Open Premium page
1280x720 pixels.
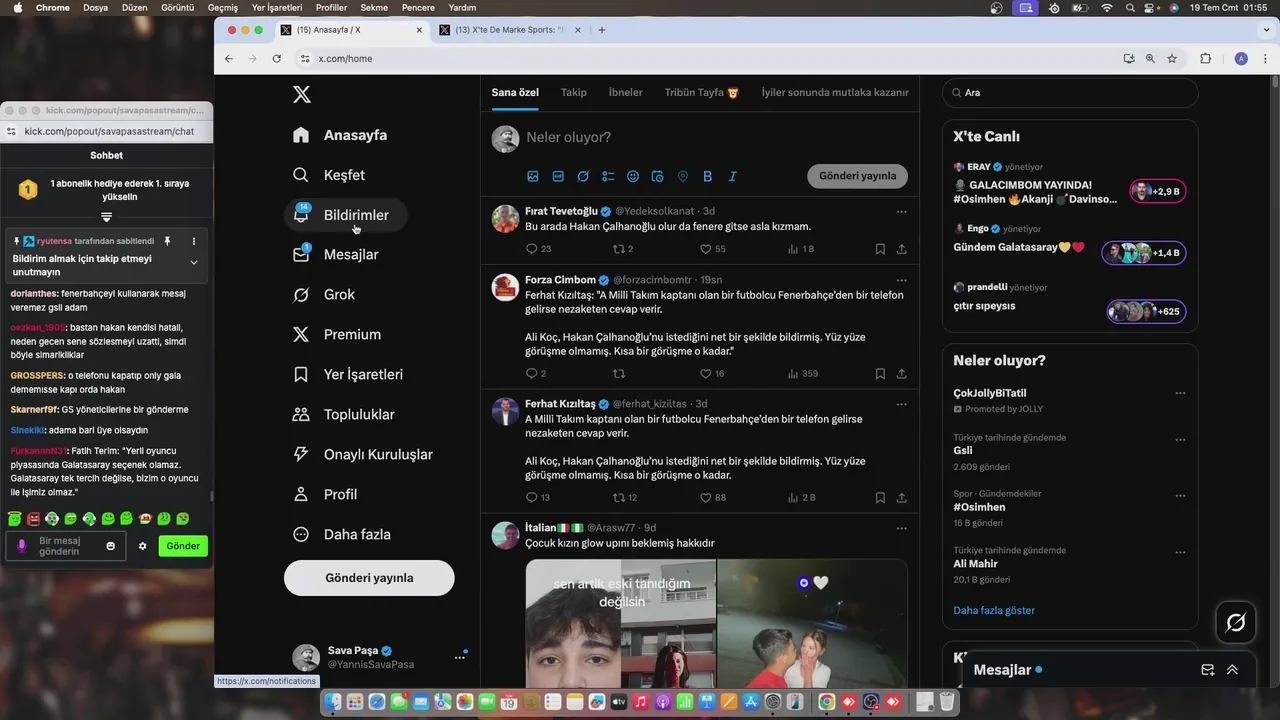click(x=337, y=335)
